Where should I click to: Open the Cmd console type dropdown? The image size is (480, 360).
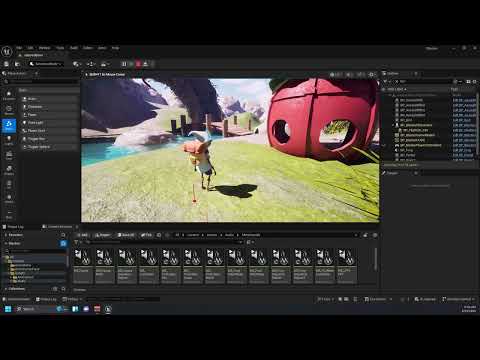coord(73,299)
